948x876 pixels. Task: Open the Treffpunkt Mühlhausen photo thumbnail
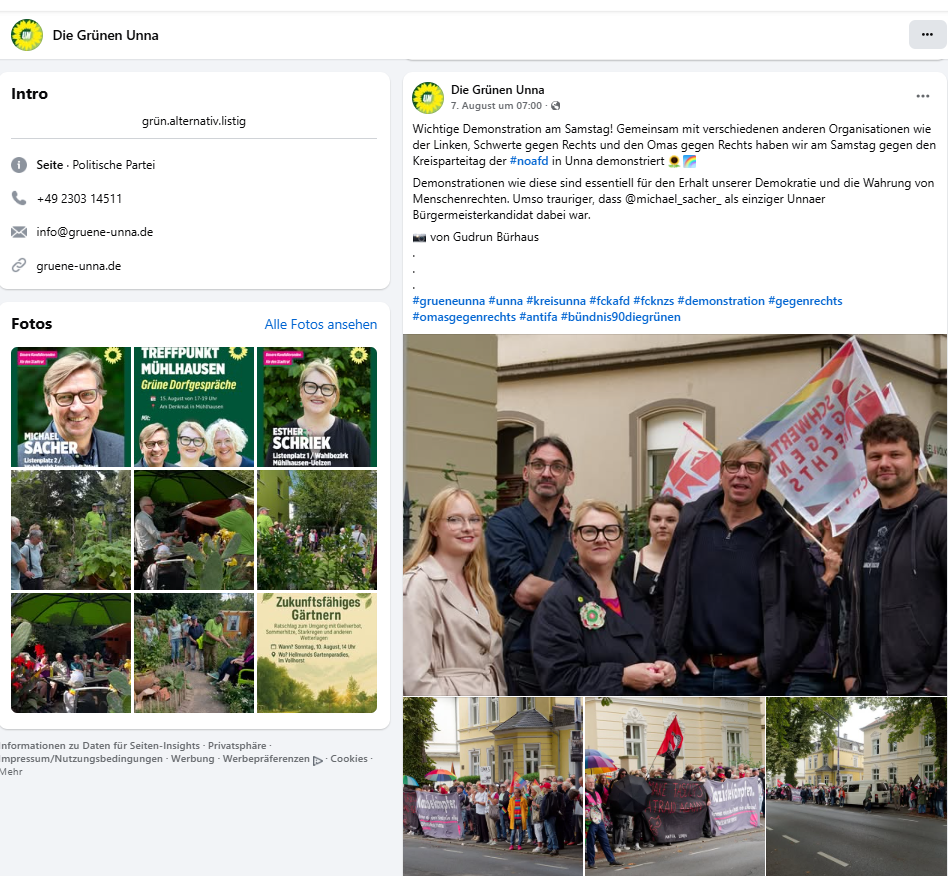194,407
